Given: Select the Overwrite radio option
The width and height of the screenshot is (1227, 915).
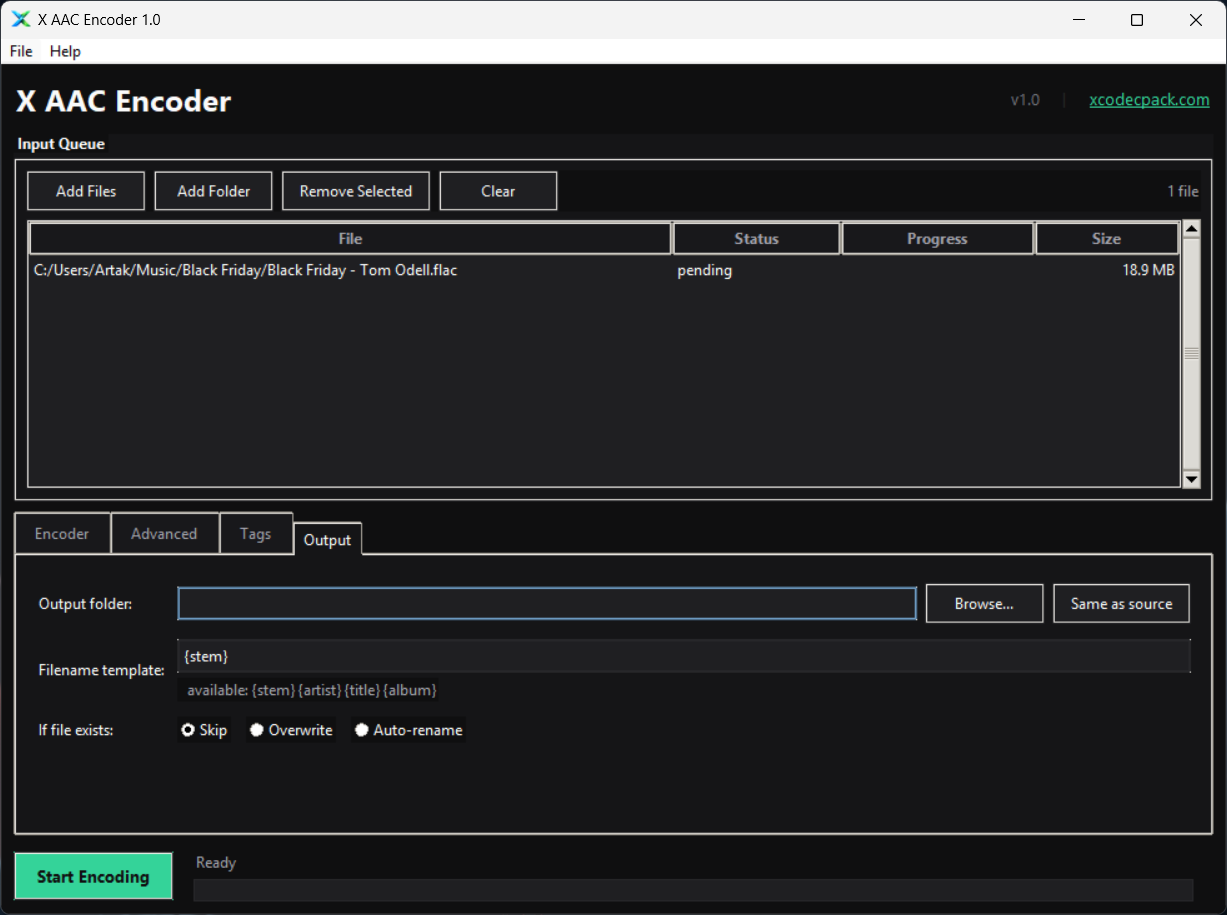Looking at the screenshot, I should point(291,730).
